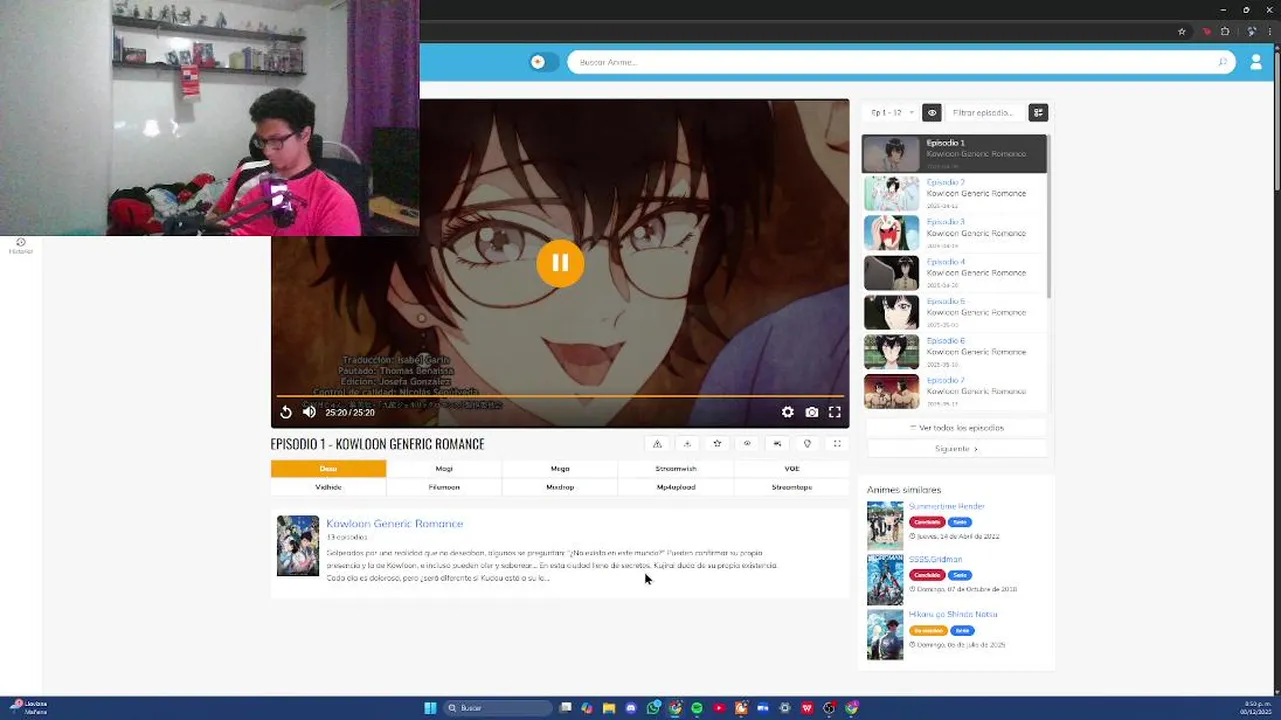Open the Summertime Render similar anime

pyautogui.click(x=946, y=506)
